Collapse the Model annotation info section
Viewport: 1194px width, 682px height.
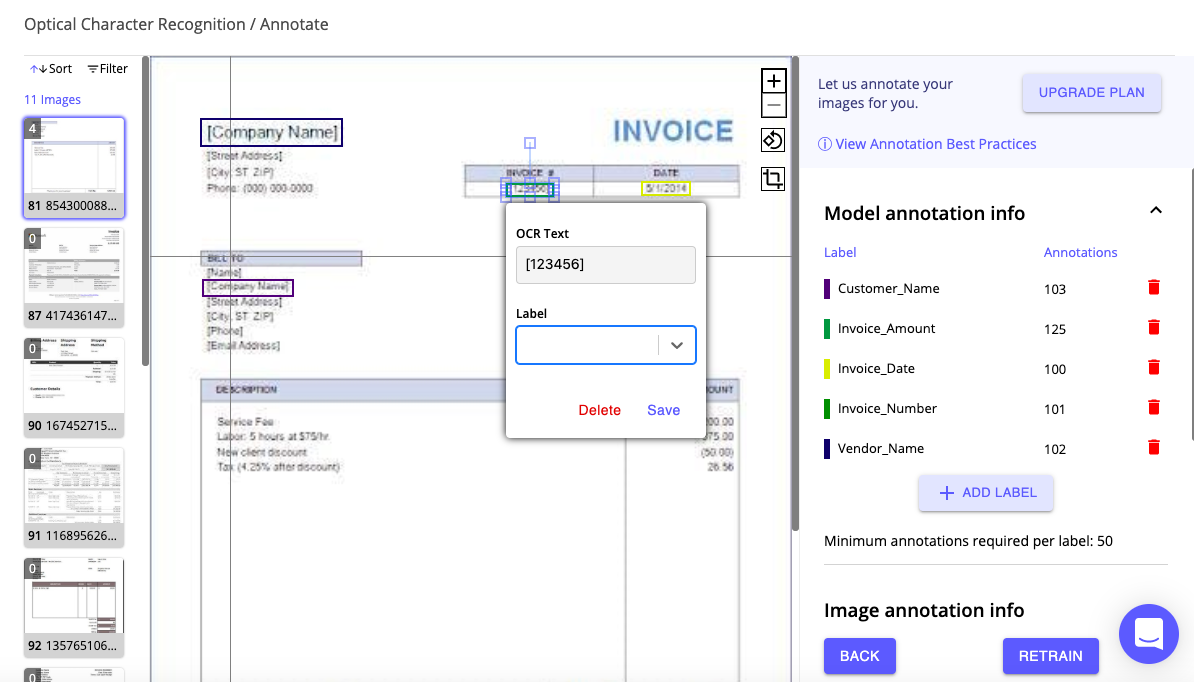tap(1156, 210)
